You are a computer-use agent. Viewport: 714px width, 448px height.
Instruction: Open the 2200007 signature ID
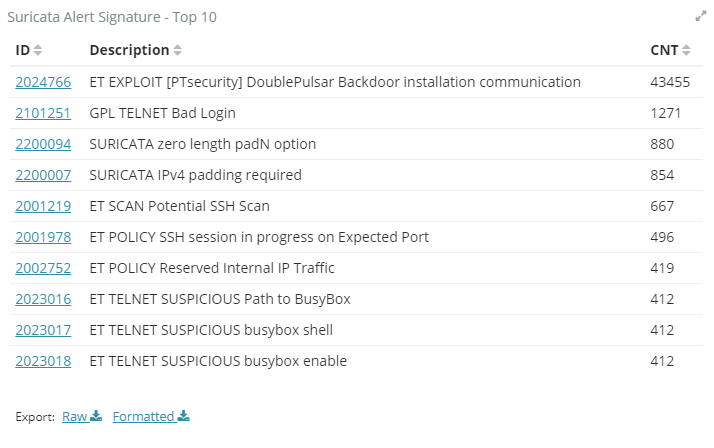click(43, 175)
